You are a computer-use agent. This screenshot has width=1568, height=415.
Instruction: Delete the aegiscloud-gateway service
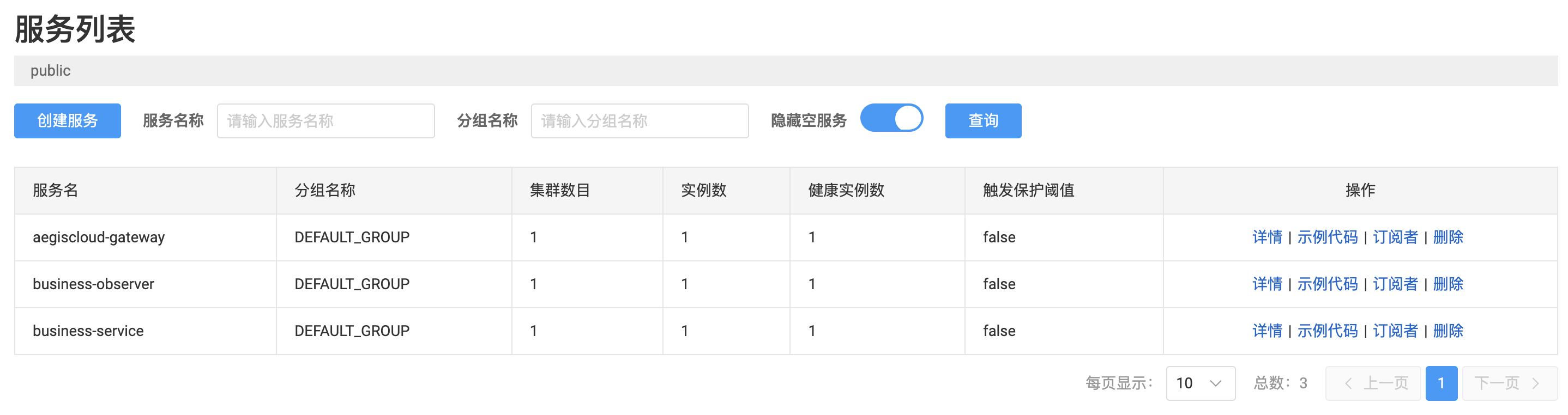point(1448,237)
